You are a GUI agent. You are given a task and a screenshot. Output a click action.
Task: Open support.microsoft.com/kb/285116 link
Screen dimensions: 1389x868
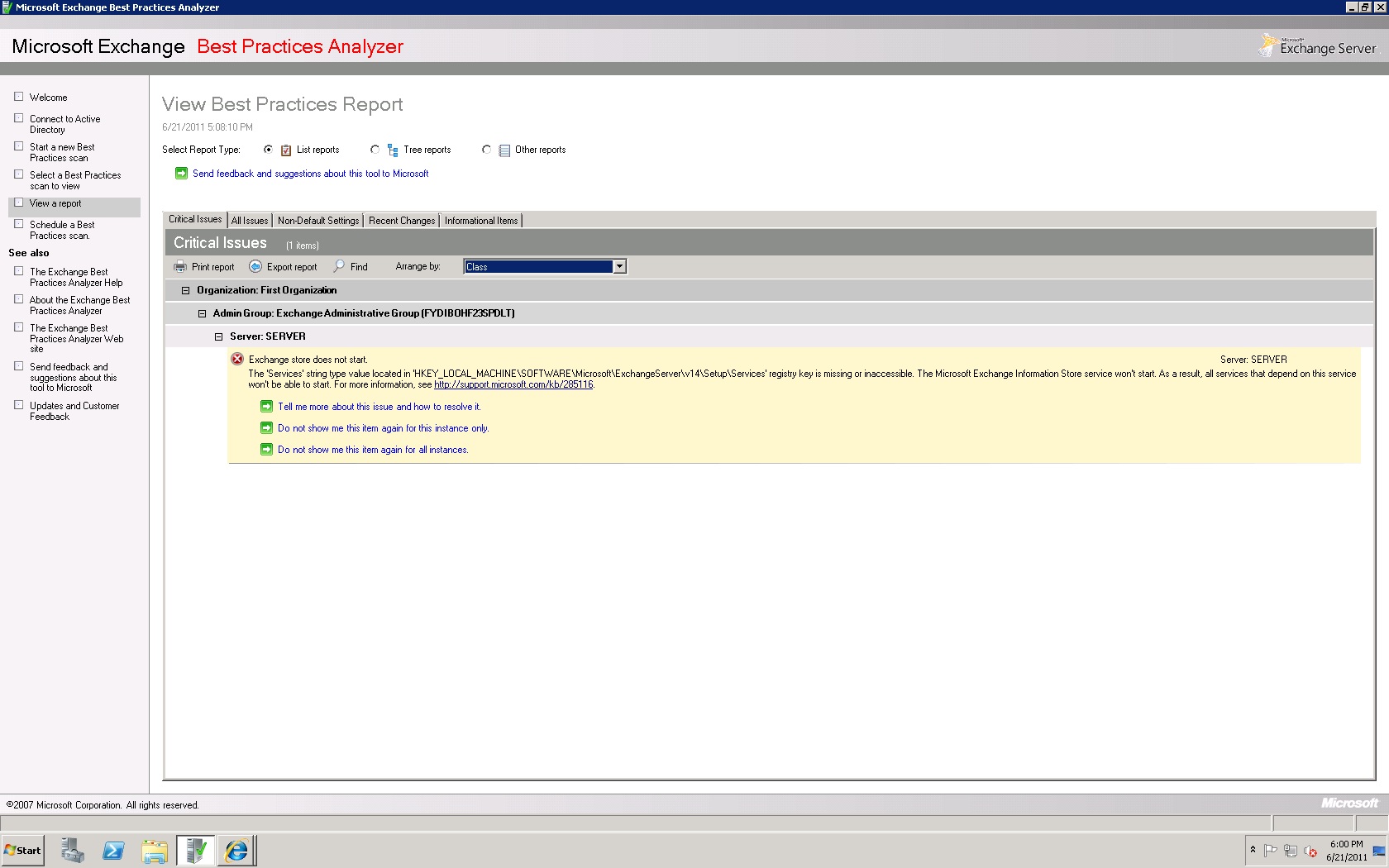tap(513, 384)
